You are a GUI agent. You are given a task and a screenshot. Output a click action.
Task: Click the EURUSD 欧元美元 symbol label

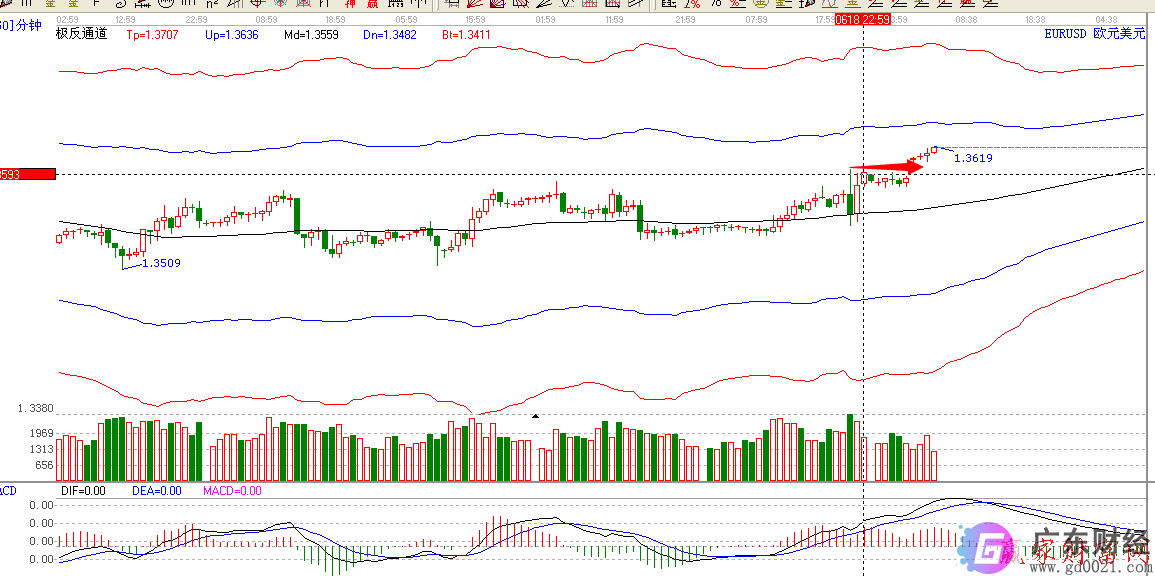[1093, 34]
